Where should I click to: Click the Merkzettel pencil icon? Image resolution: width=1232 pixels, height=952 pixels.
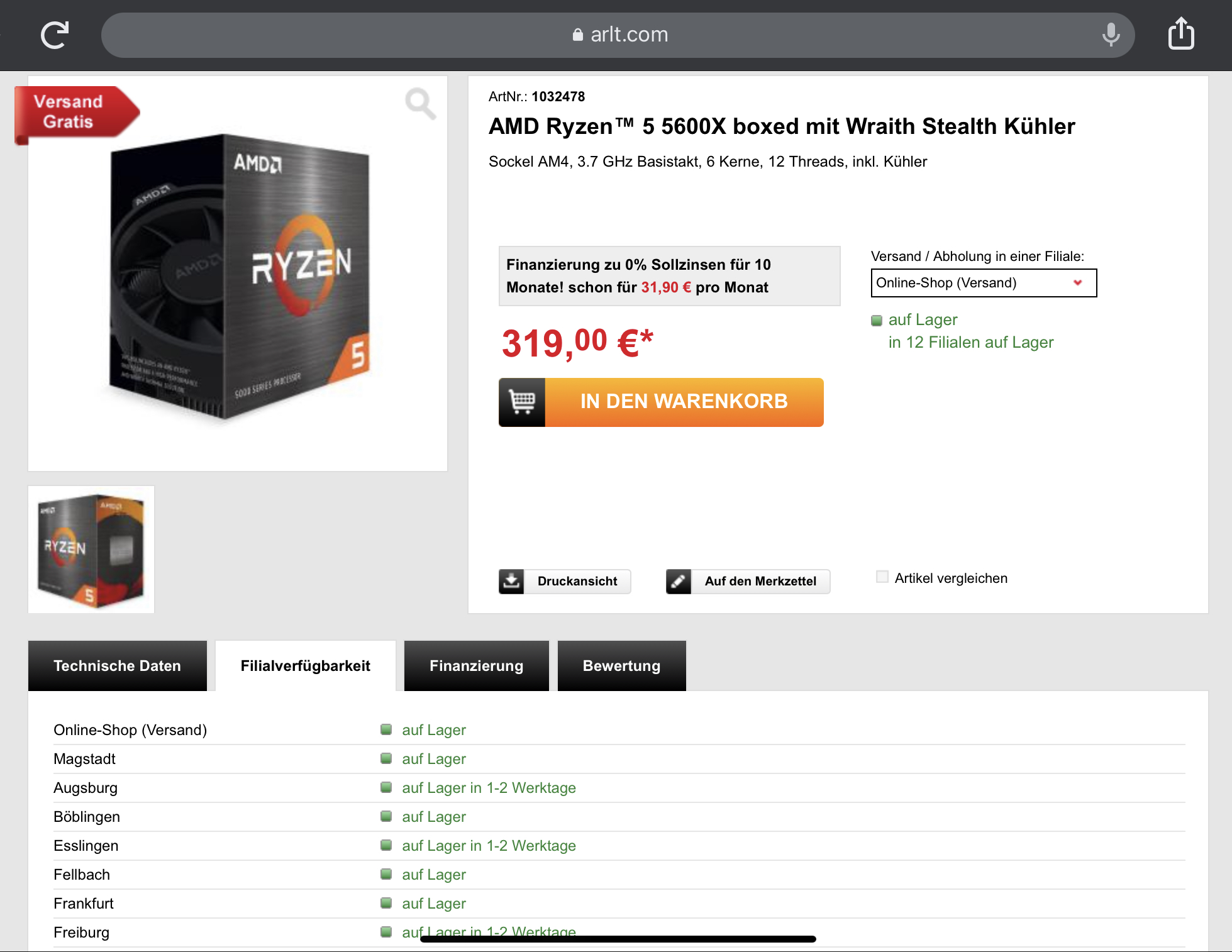679,581
